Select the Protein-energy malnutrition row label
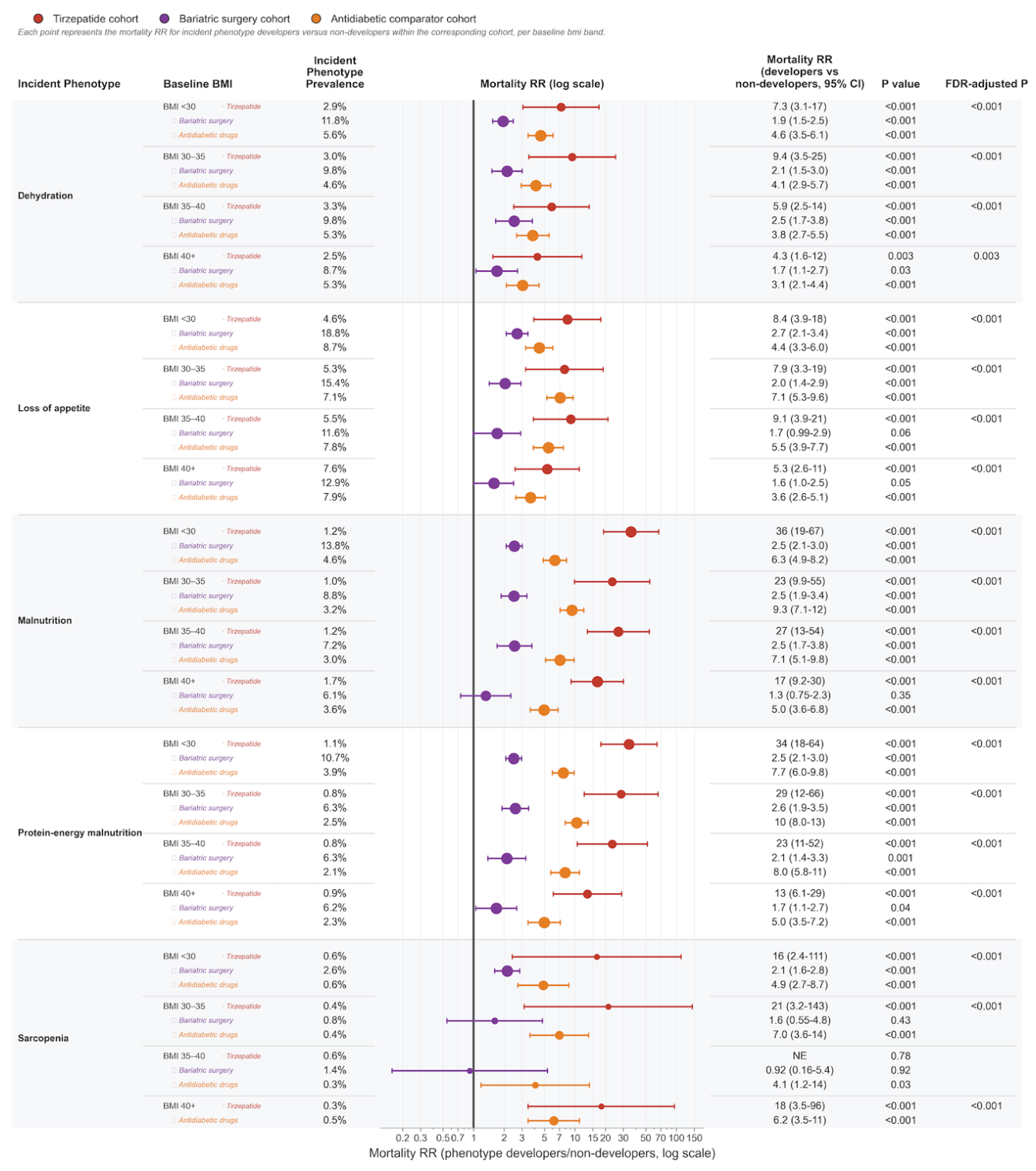This screenshot has height=1171, width=1036. click(x=80, y=832)
